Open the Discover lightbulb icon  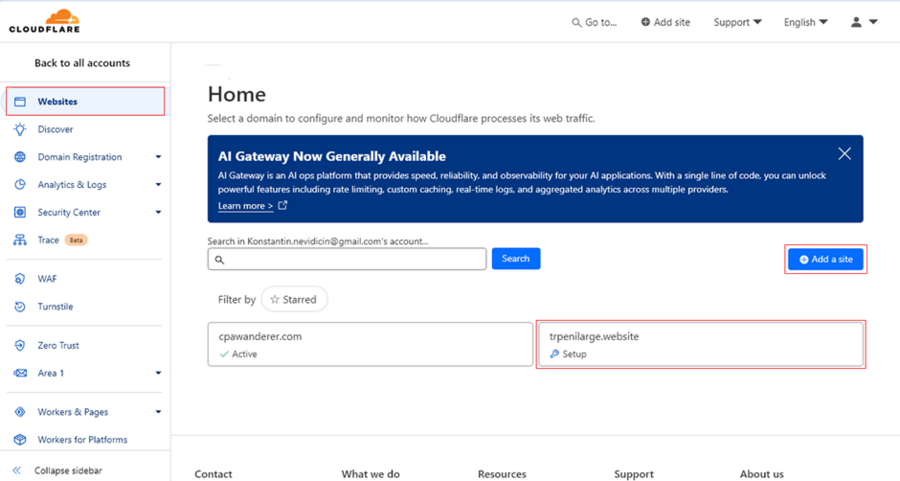[x=20, y=129]
